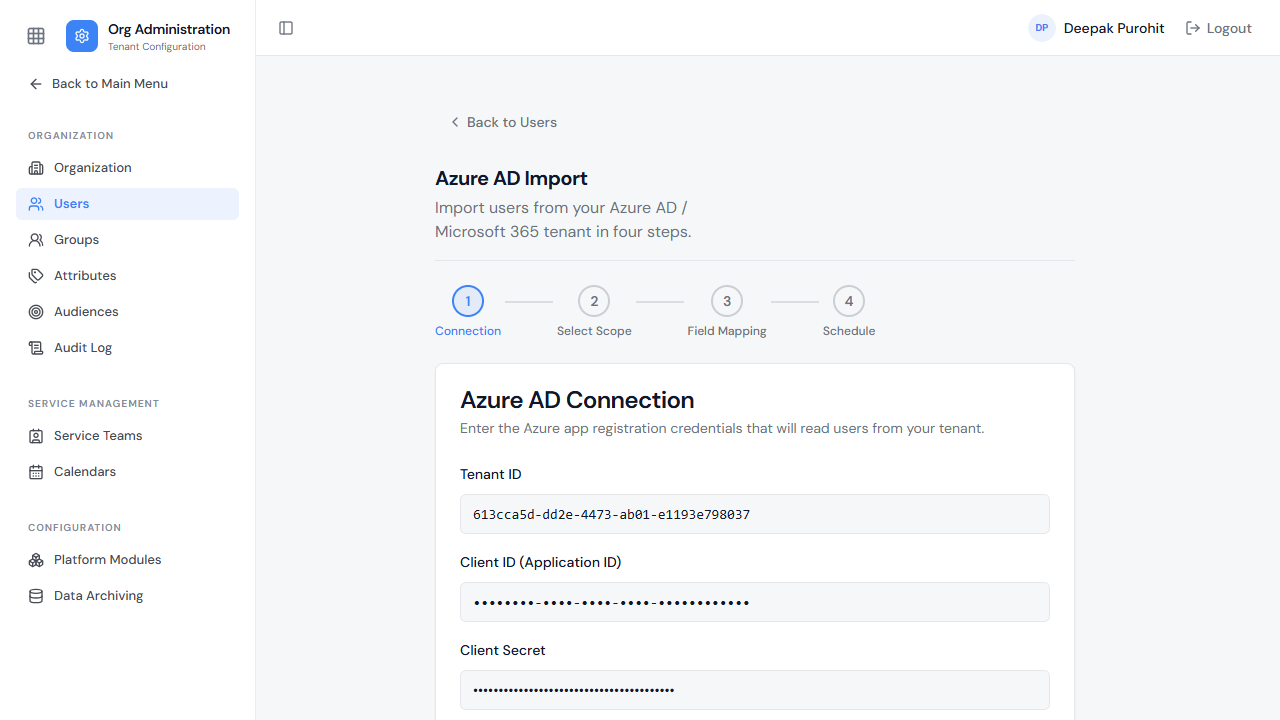The image size is (1280, 720).
Task: Open the Groups menu item
Action: (x=127, y=240)
